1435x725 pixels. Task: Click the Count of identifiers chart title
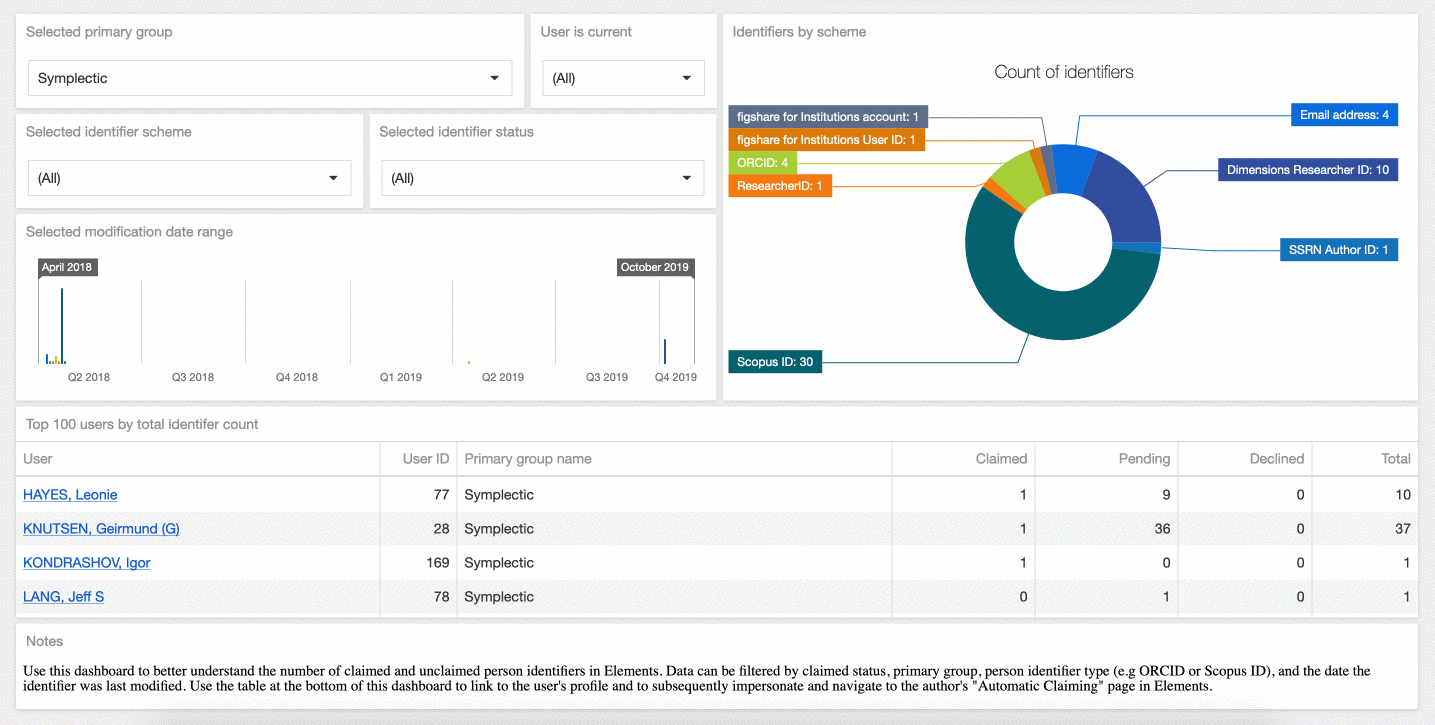tap(1064, 72)
